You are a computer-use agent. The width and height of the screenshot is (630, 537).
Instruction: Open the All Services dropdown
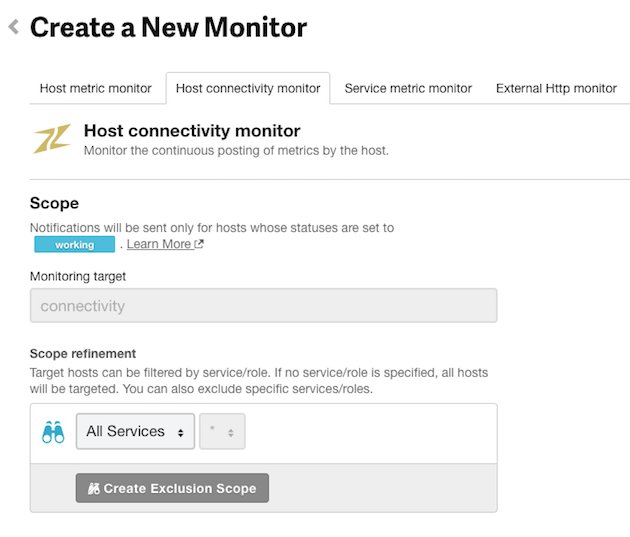click(x=135, y=431)
